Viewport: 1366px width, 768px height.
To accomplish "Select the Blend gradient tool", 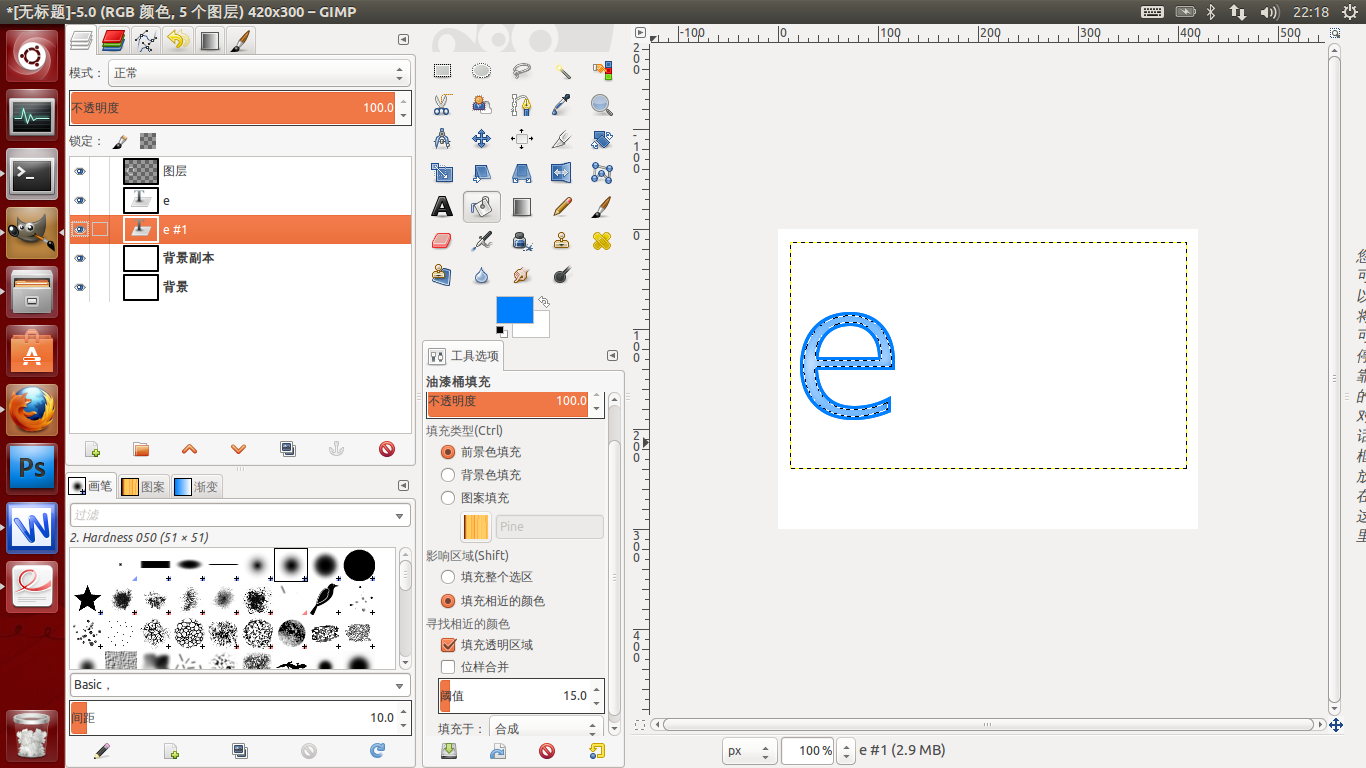I will (x=521, y=207).
